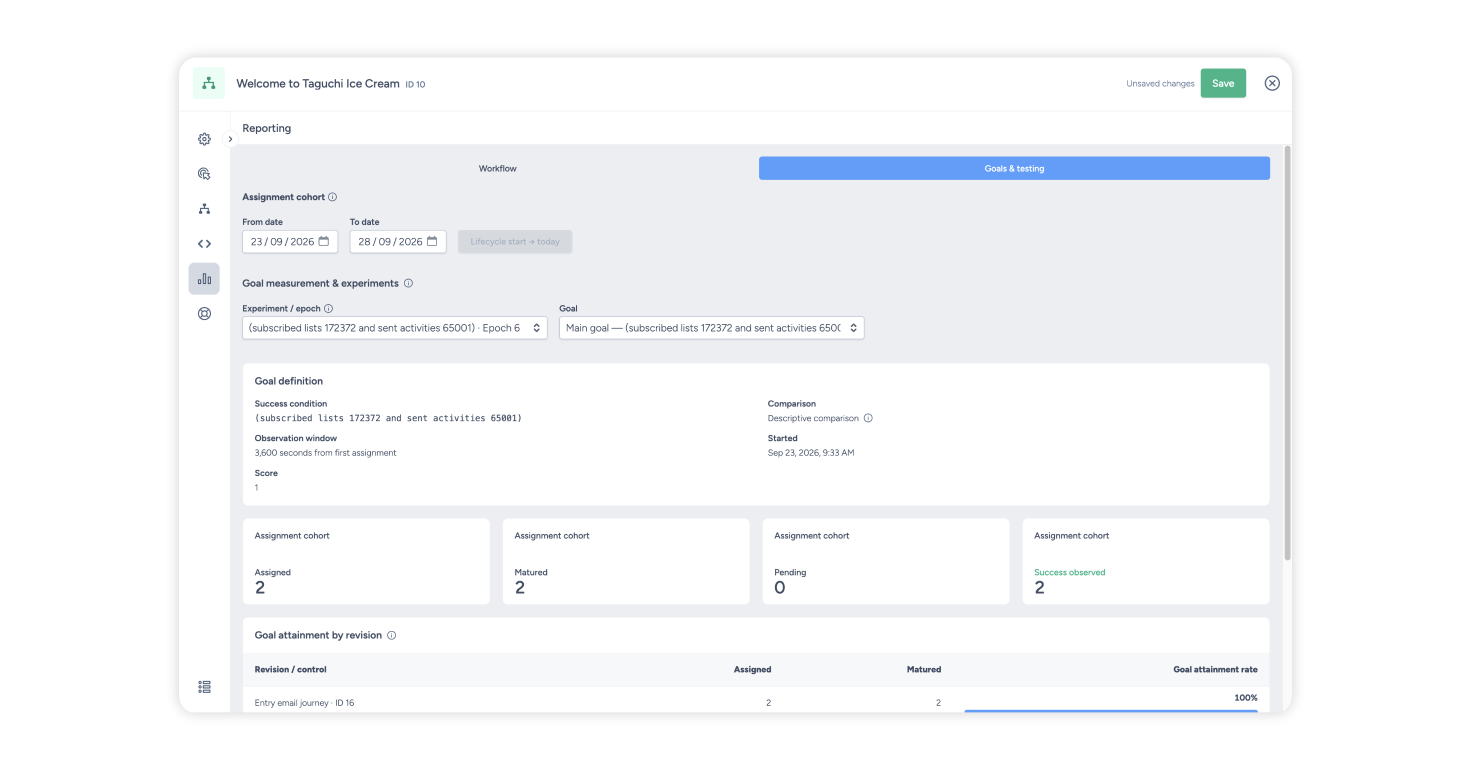This screenshot has width=1471, height=771.
Task: Click the ID 10 label
Action: tap(415, 85)
